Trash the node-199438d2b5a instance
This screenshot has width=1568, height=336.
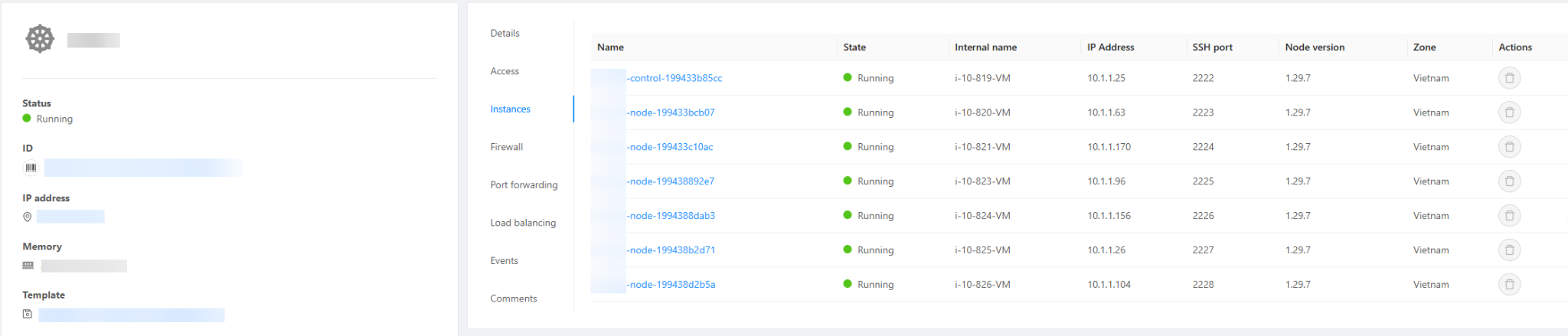pyautogui.click(x=1509, y=285)
